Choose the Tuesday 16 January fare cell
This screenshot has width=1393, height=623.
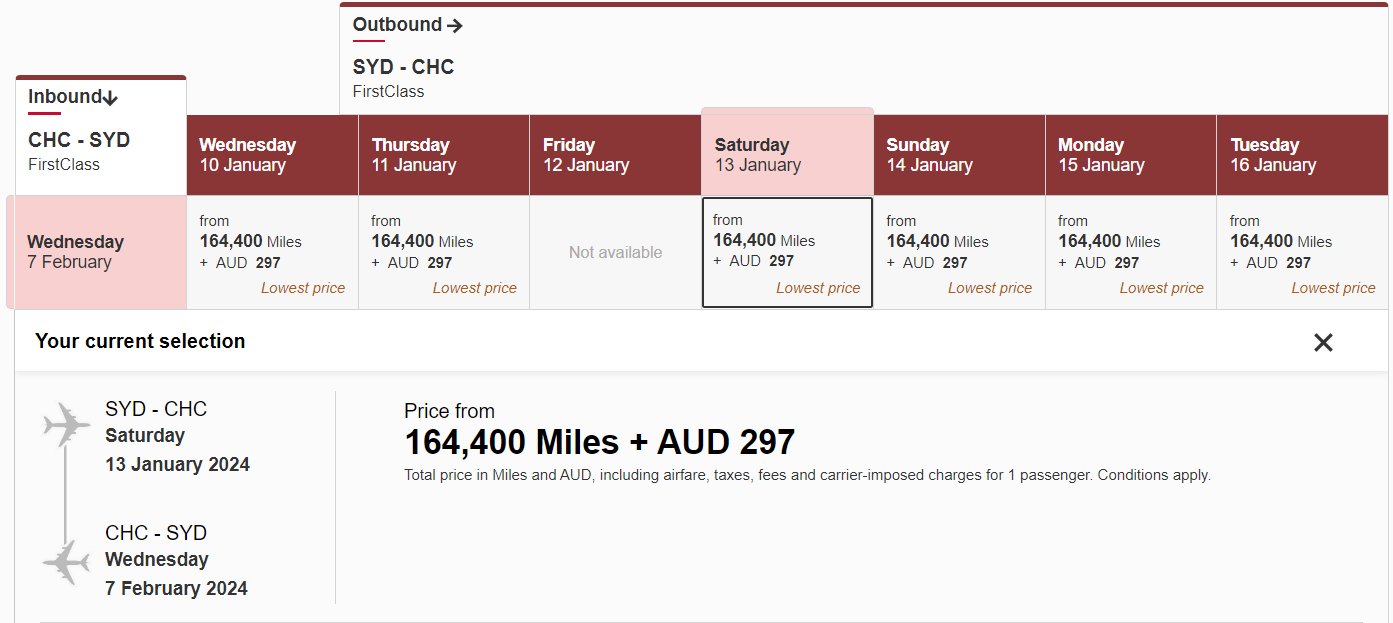pos(1302,253)
